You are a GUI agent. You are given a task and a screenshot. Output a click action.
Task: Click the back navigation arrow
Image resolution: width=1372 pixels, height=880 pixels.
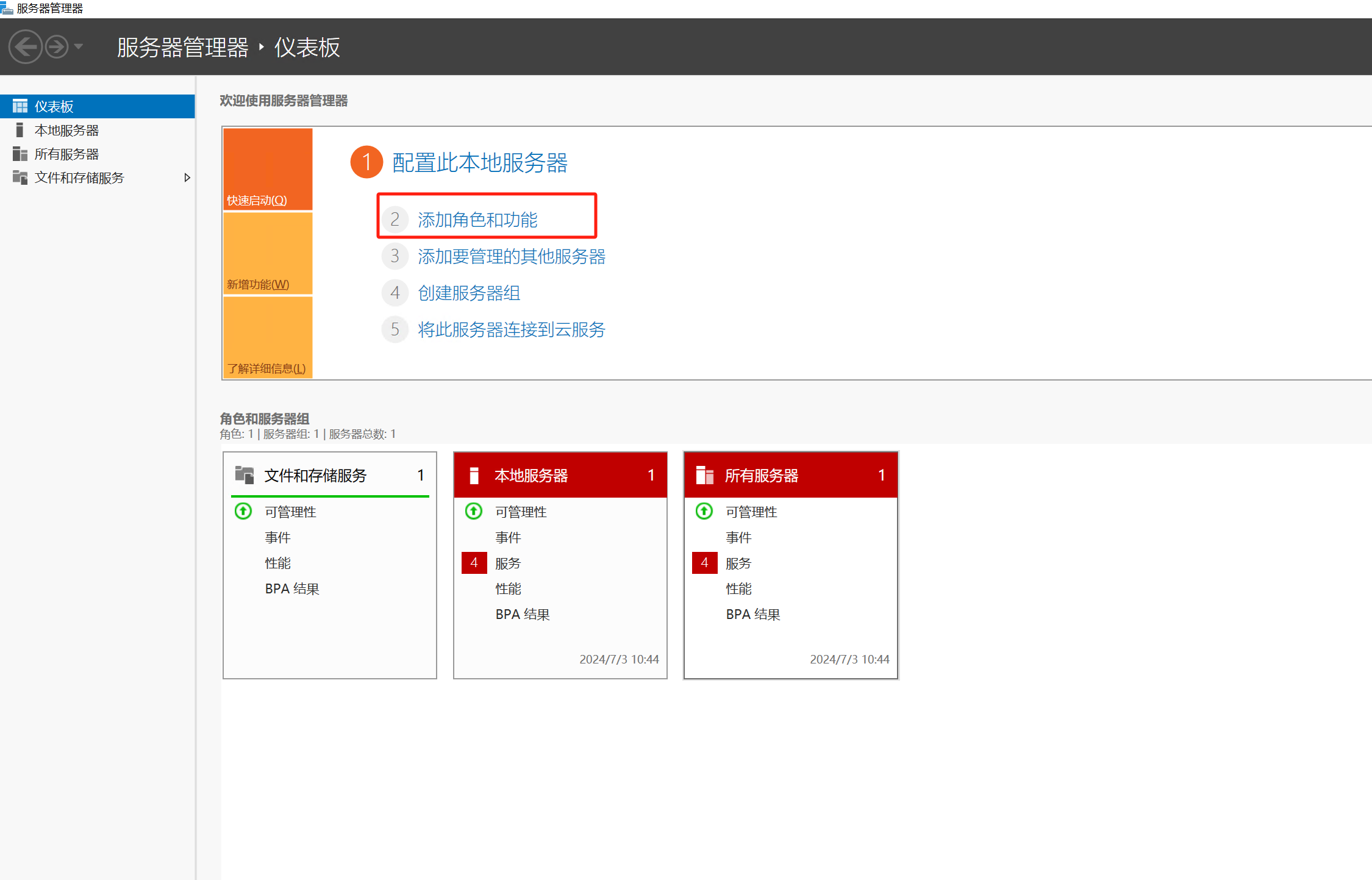(x=25, y=47)
